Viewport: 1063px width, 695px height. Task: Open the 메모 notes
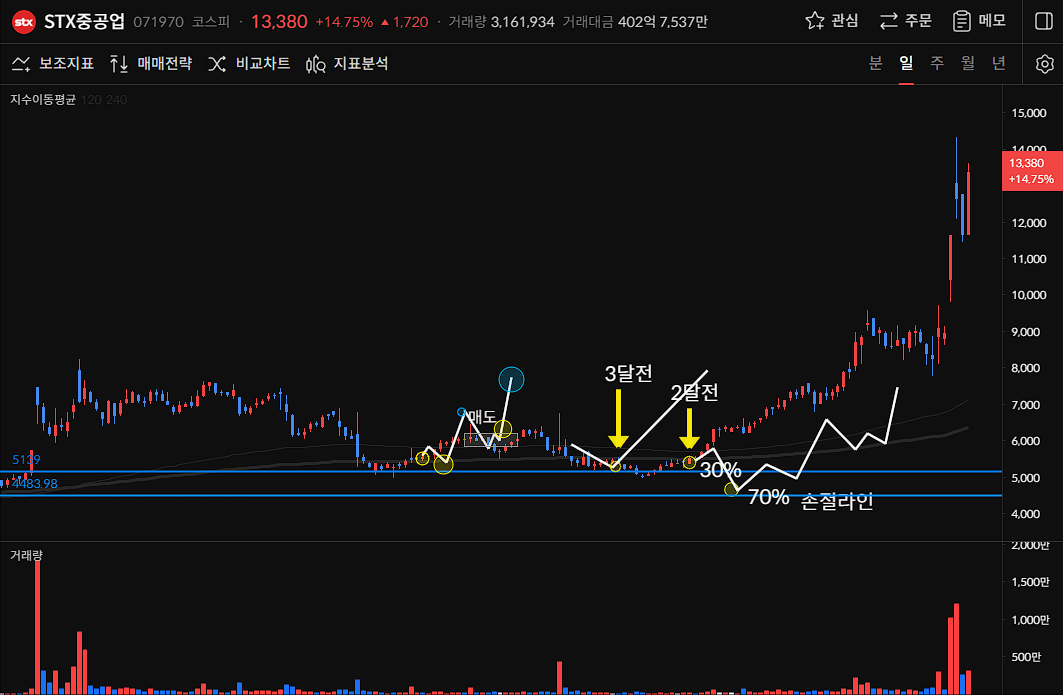tap(979, 21)
